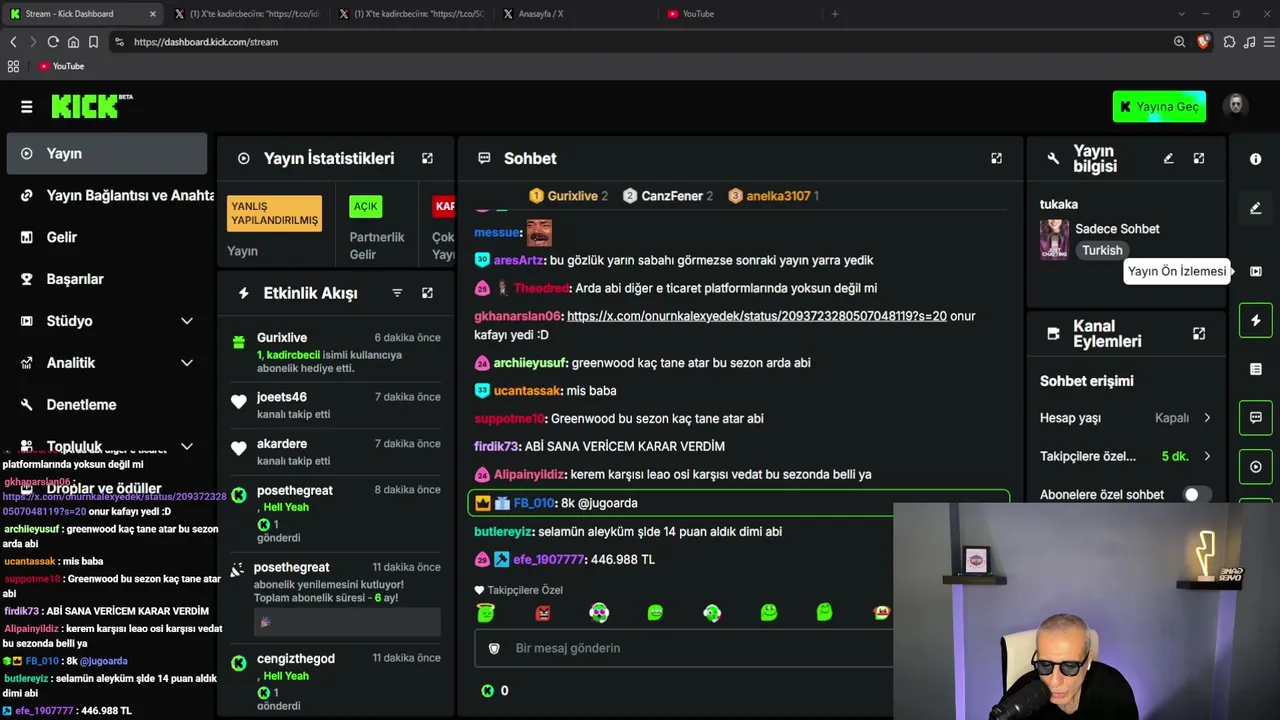Open the Brave Shields icon in the address bar
Image resolution: width=1280 pixels, height=720 pixels.
(1203, 42)
